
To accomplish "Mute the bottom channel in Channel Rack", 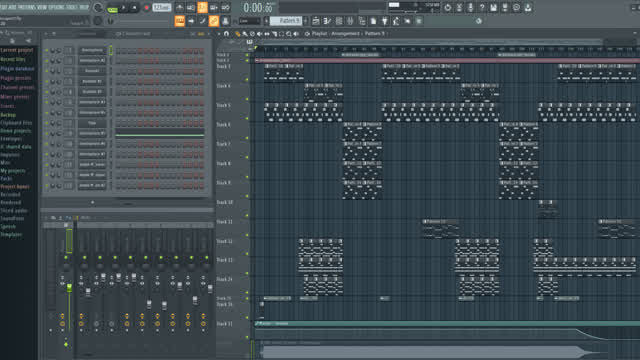I will (x=47, y=185).
